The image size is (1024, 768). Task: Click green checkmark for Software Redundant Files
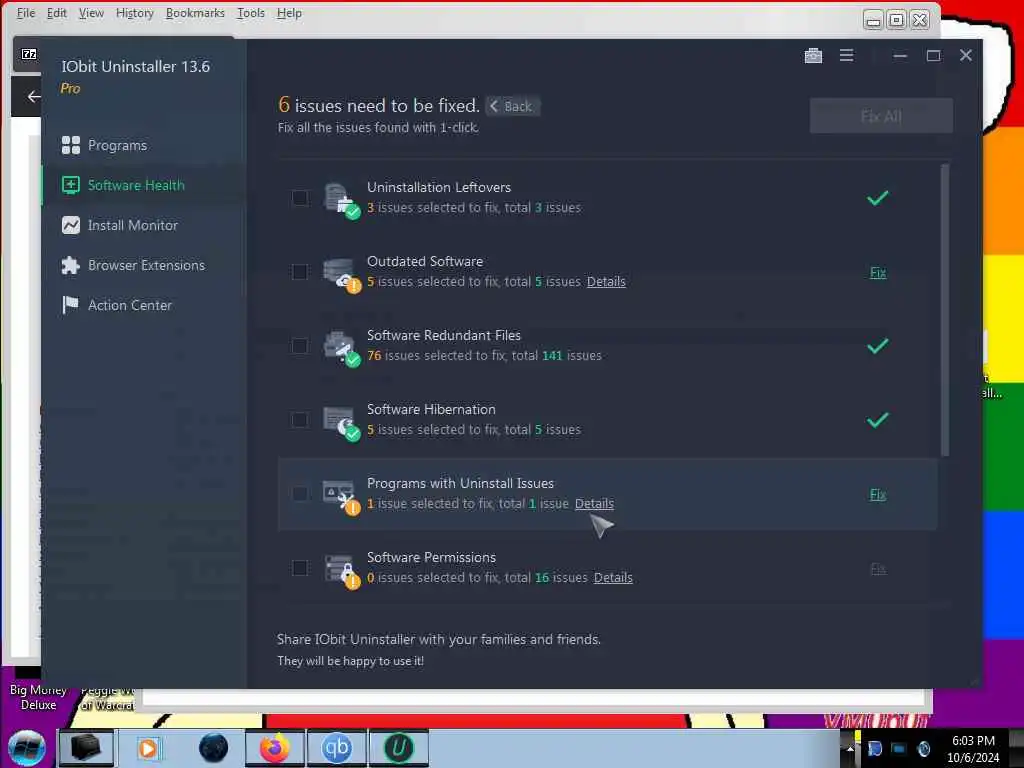click(x=877, y=345)
